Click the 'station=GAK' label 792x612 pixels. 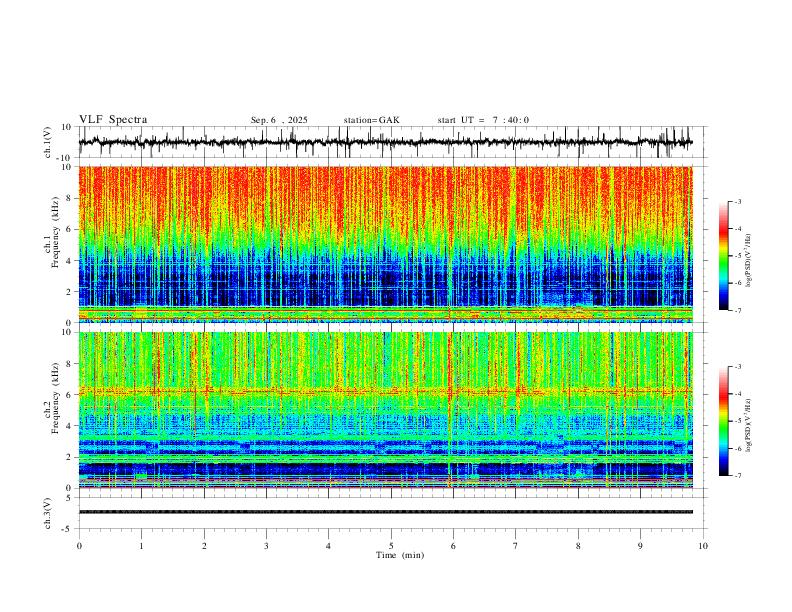[x=371, y=120]
